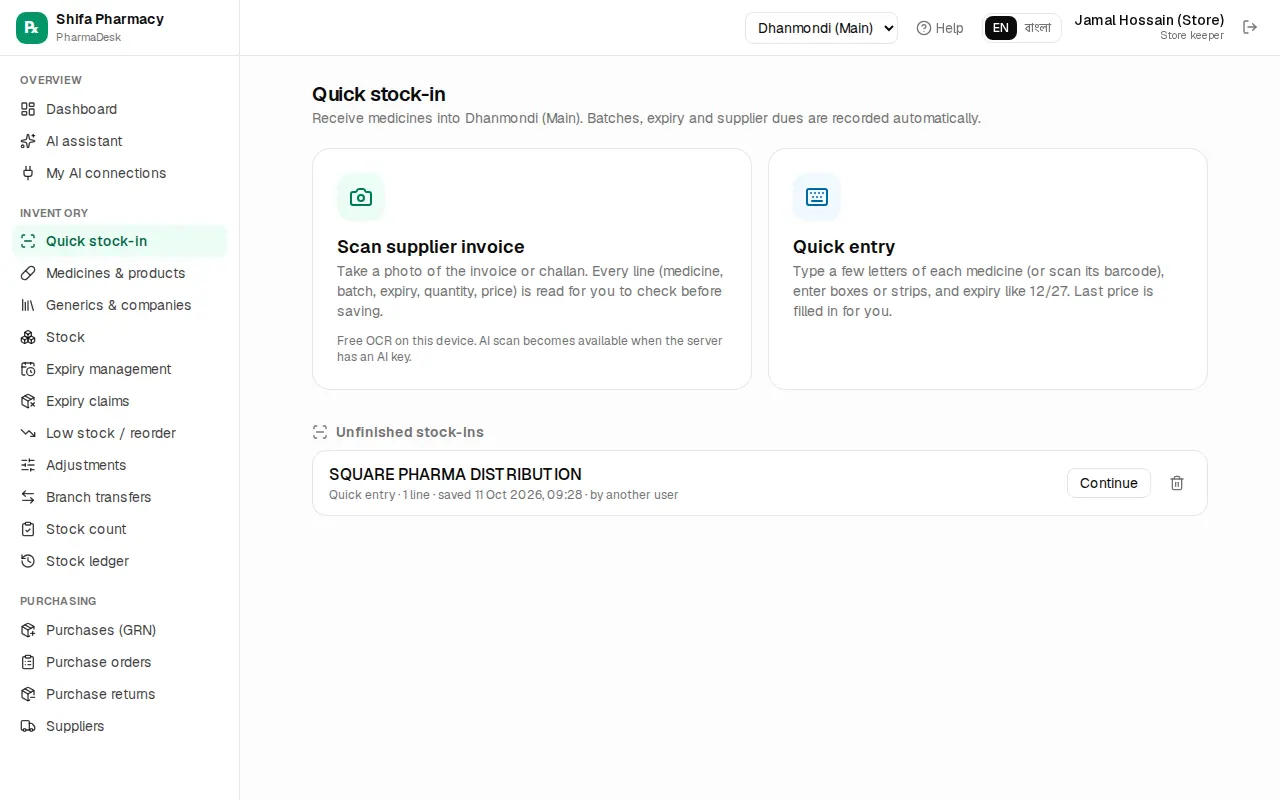Open Purchase returns in sidebar
1280x800 pixels.
click(x=120, y=694)
